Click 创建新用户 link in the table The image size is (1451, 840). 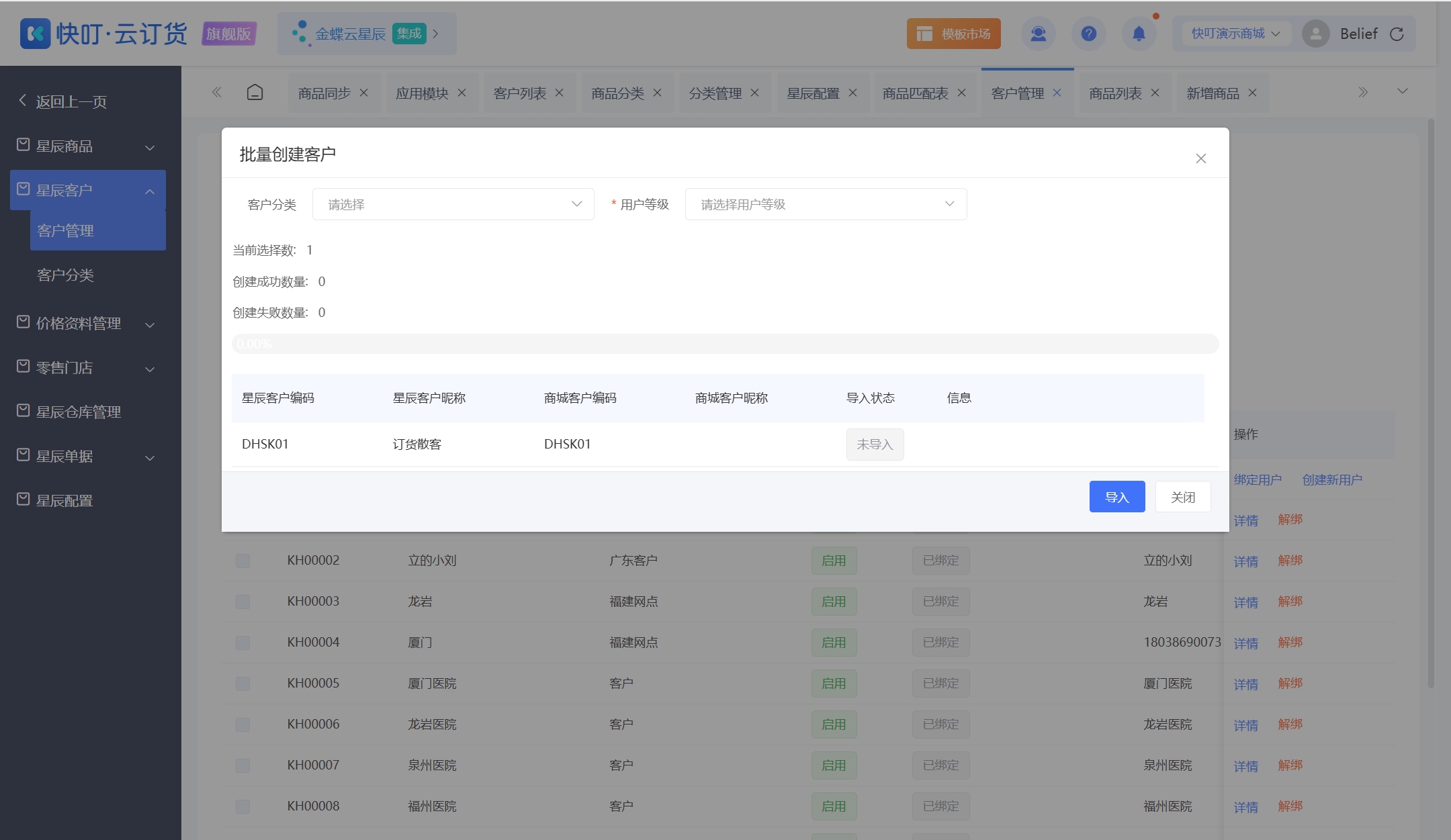(1332, 480)
